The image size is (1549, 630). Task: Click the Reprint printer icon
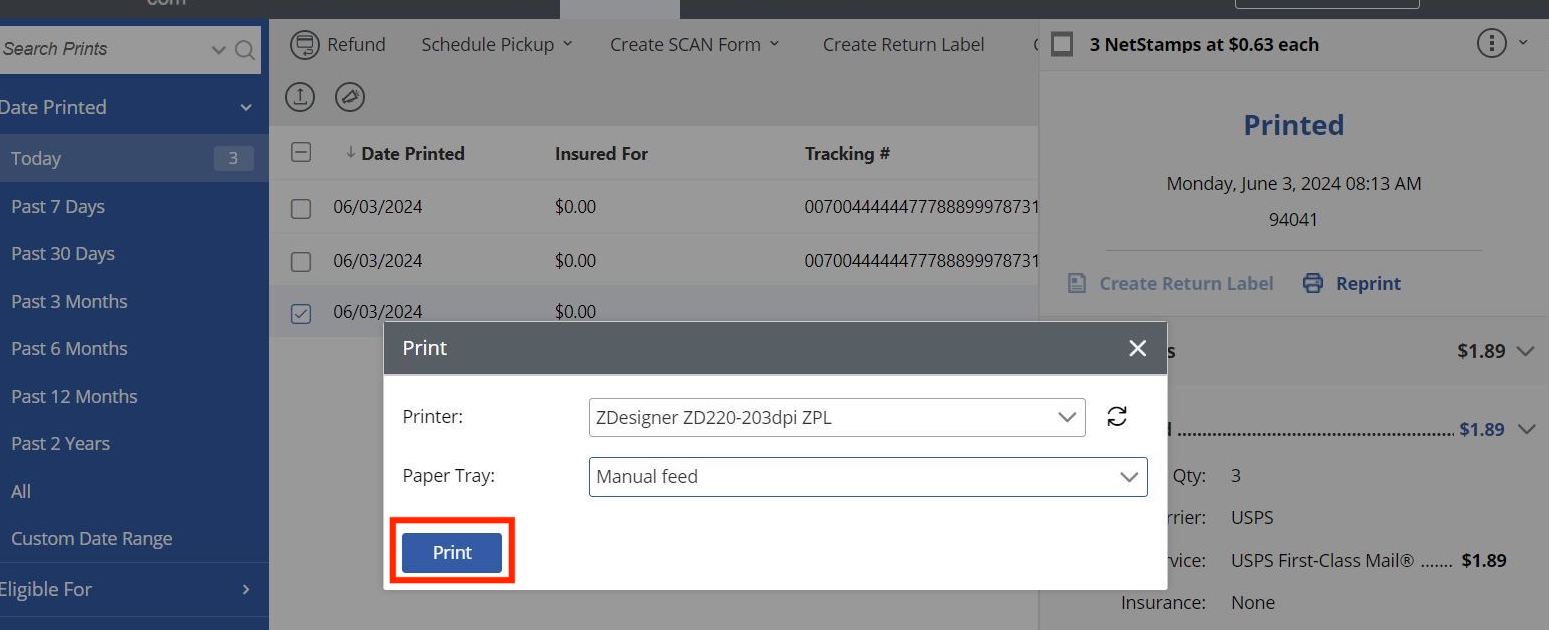tap(1313, 283)
